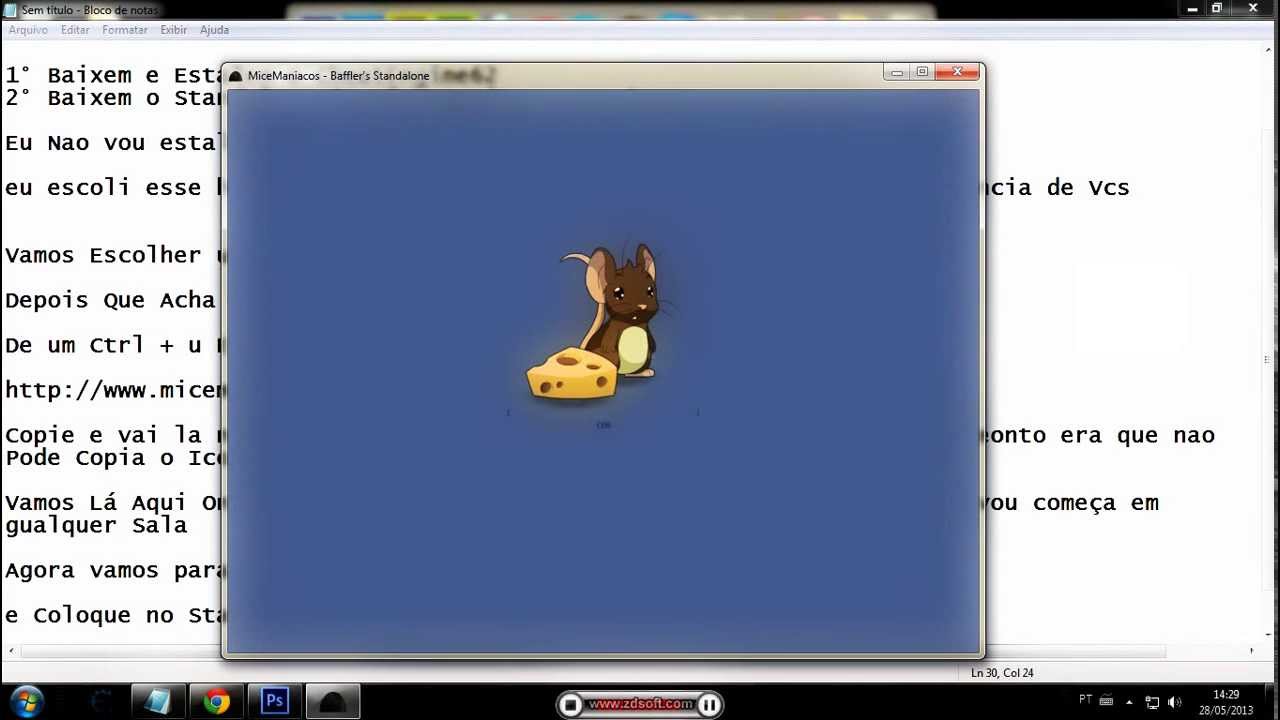The image size is (1280, 720).
Task: Open Notepad from the taskbar
Action: pyautogui.click(x=157, y=702)
